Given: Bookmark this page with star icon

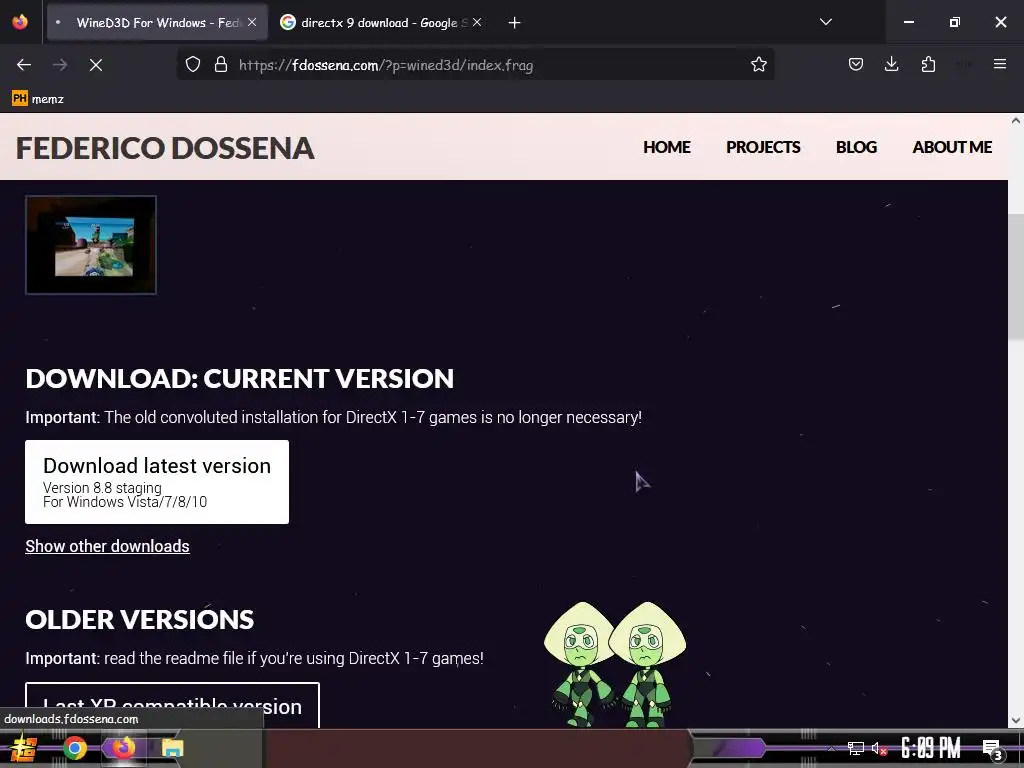Looking at the screenshot, I should [758, 65].
